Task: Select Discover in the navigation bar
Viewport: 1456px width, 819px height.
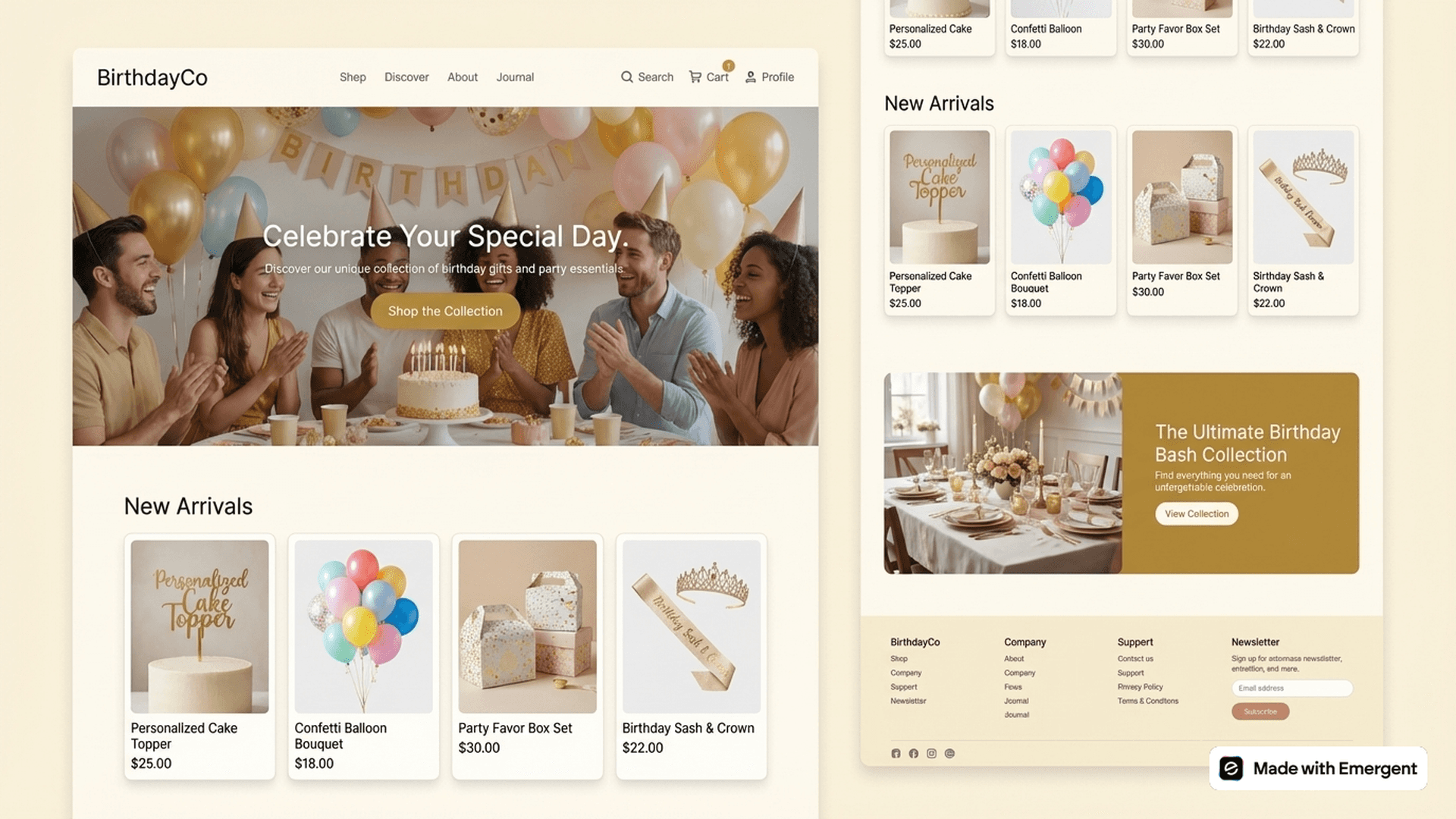Action: [x=406, y=77]
